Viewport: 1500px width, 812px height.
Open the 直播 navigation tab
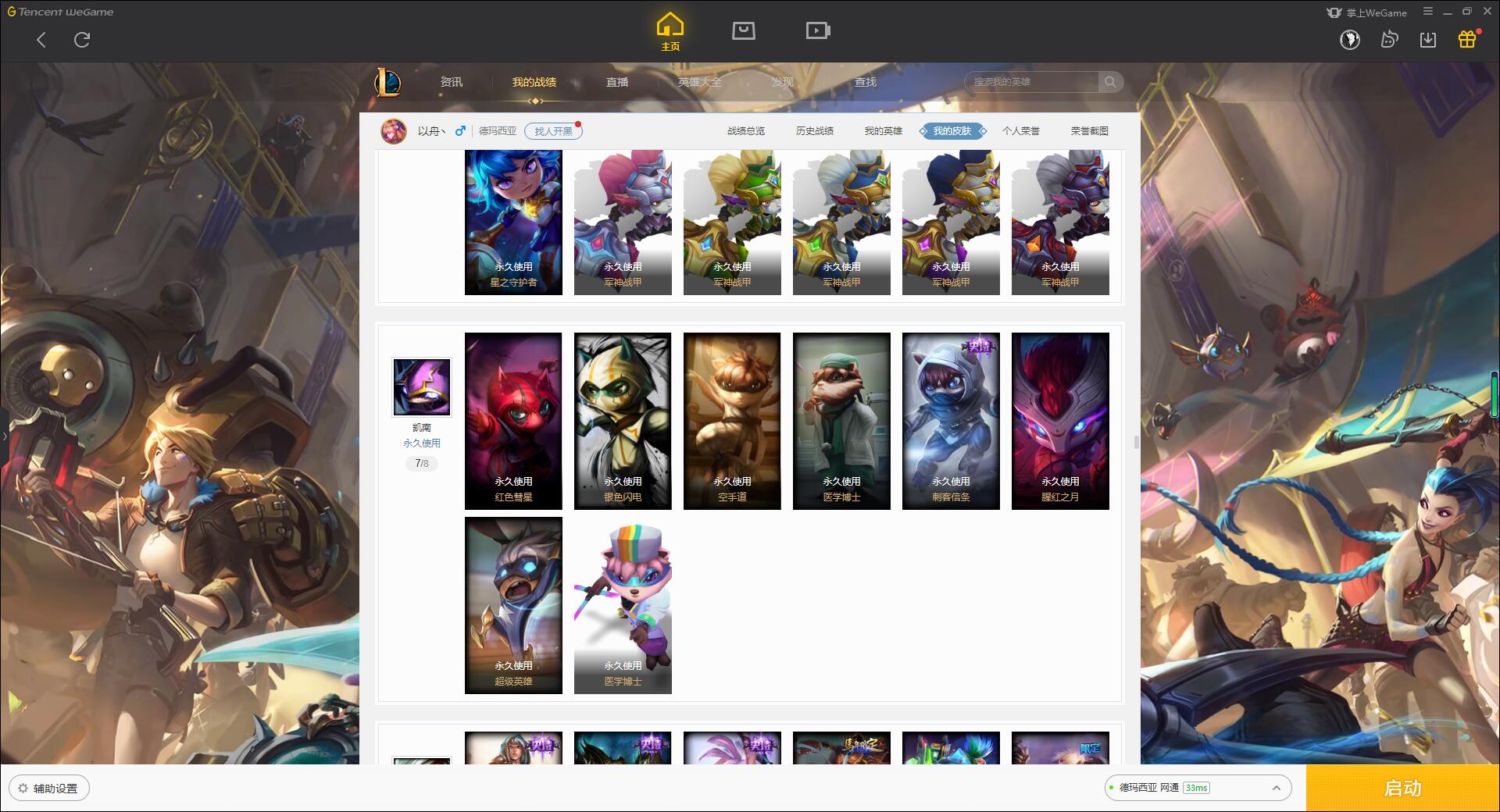coord(617,82)
